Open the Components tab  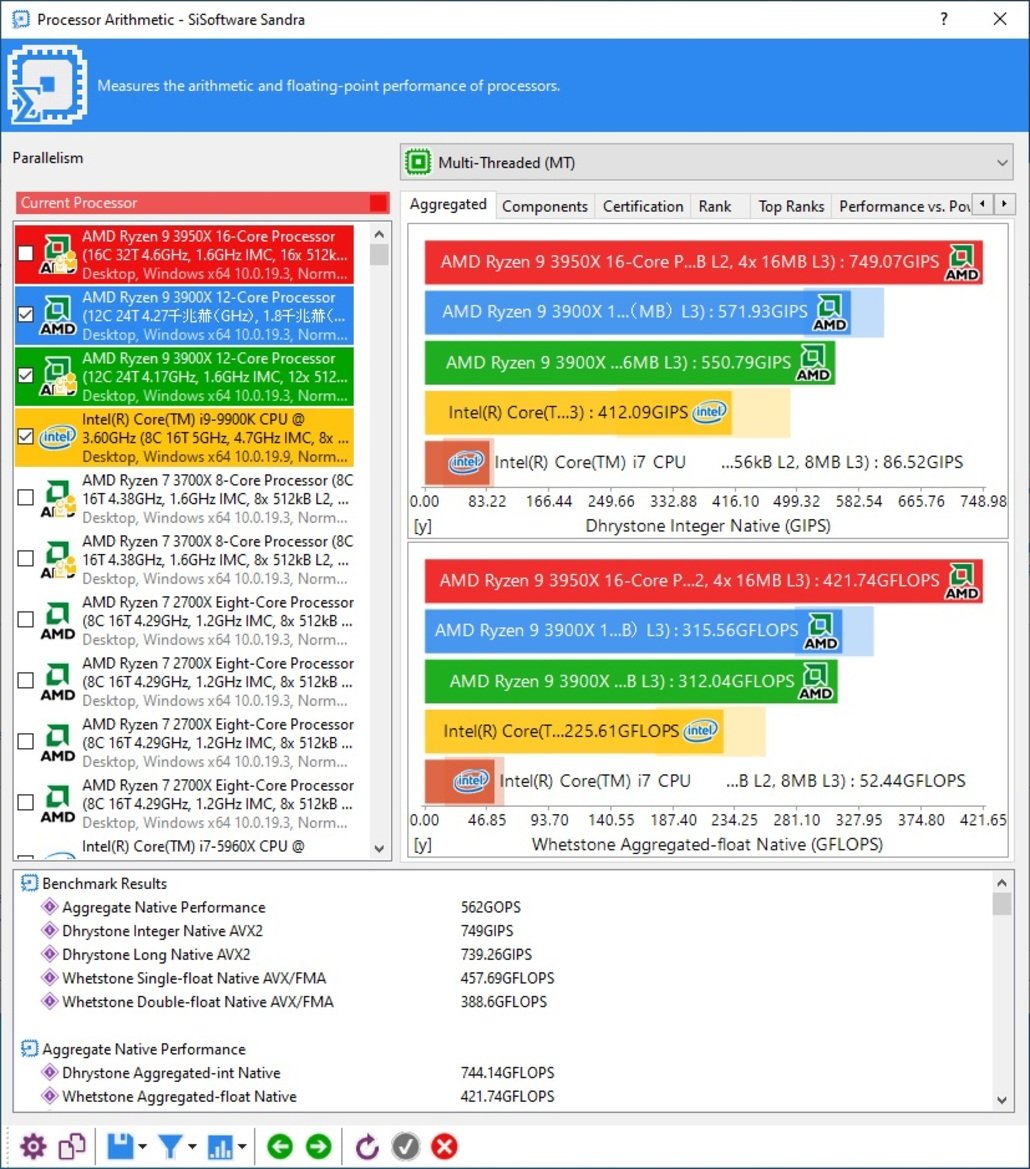coord(545,207)
